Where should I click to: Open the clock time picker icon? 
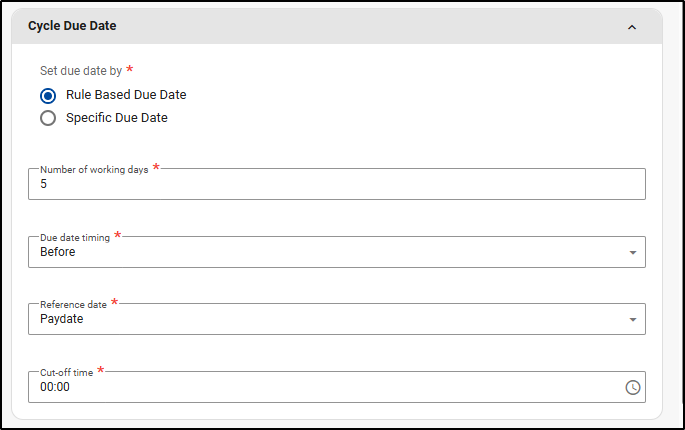[632, 387]
